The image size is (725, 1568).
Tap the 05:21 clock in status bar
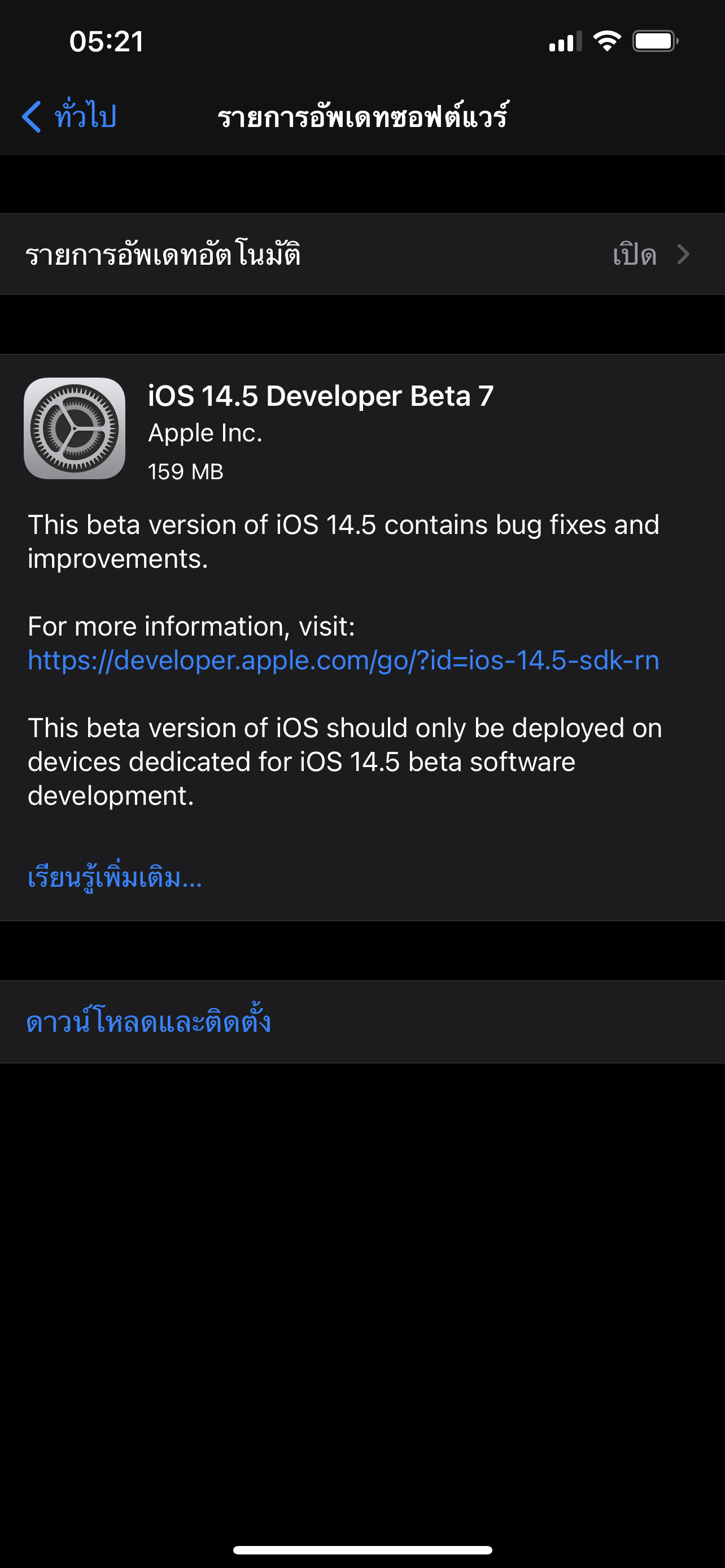pyautogui.click(x=107, y=41)
